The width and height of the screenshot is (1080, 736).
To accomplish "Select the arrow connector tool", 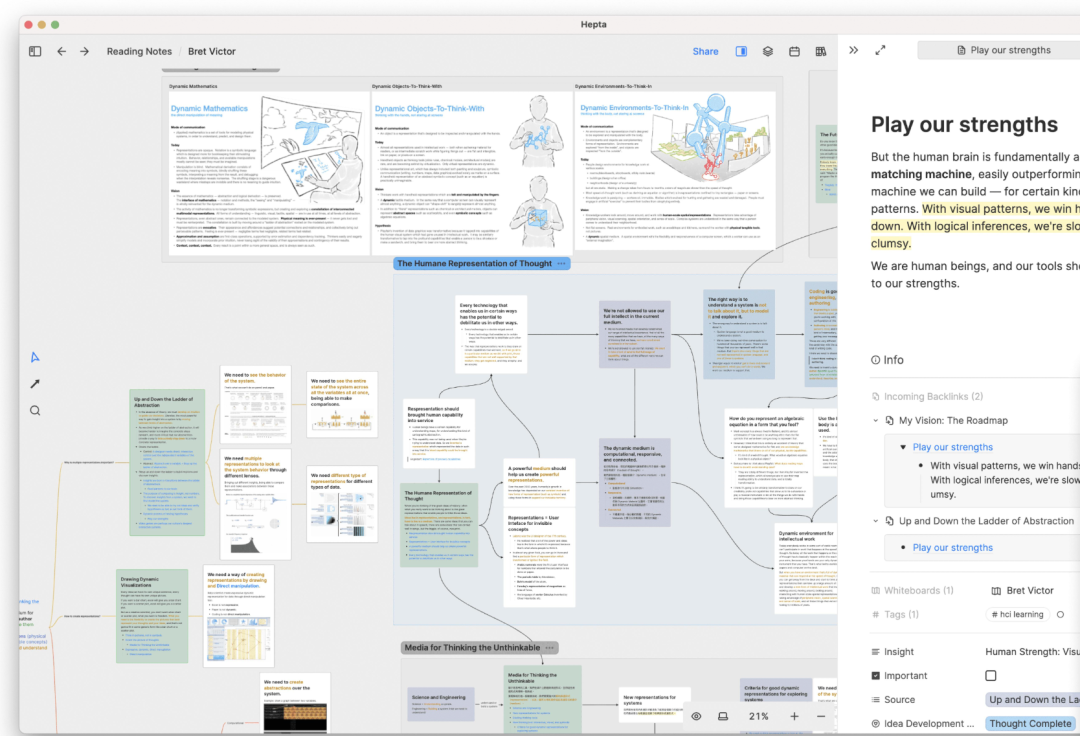I will (x=35, y=384).
